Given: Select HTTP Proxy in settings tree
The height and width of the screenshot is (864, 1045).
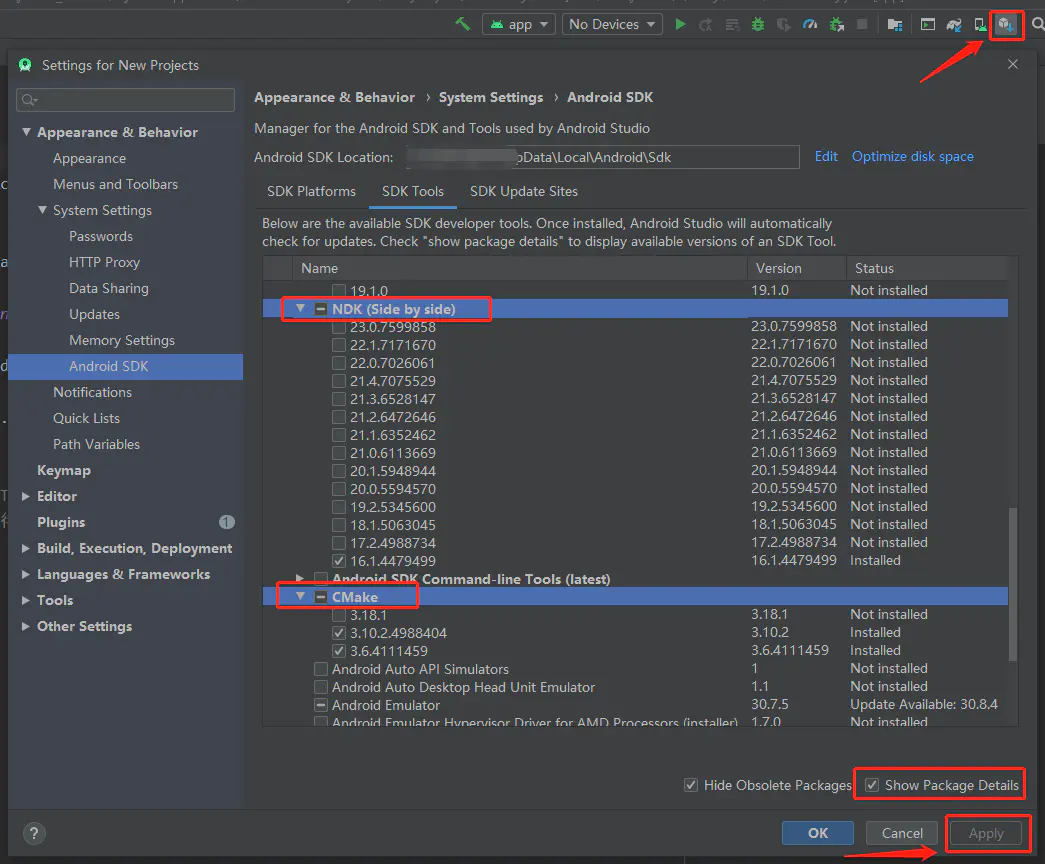Looking at the screenshot, I should pyautogui.click(x=104, y=262).
